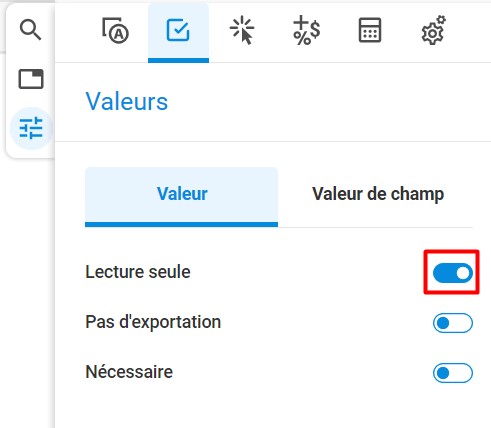Image resolution: width=491 pixels, height=428 pixels.
Task: Open the panel layout icon in sidebar
Action: tap(31, 79)
